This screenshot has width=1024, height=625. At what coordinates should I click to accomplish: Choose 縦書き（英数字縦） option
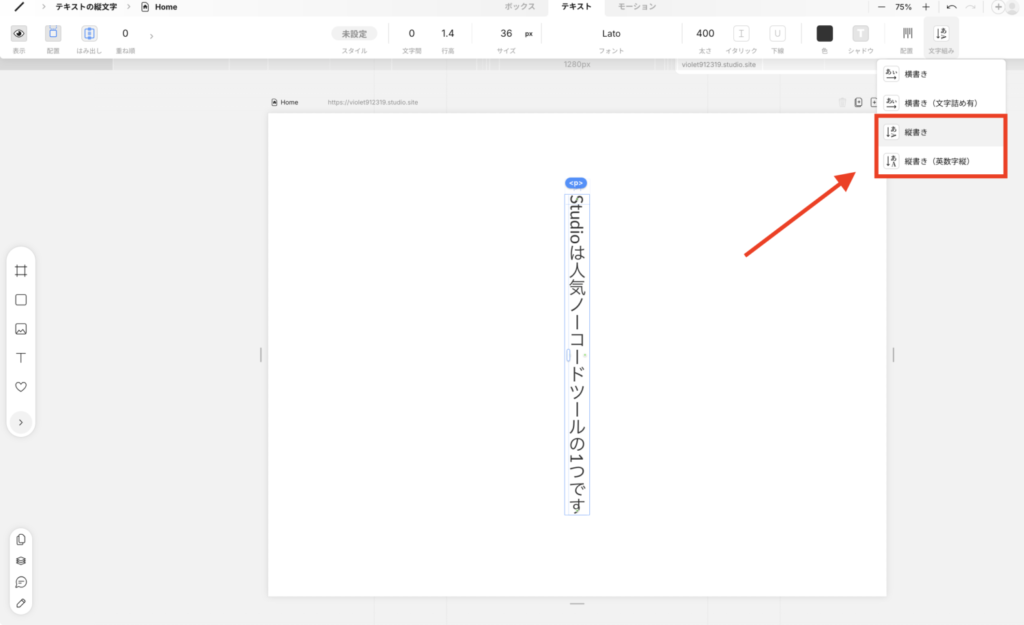pyautogui.click(x=940, y=161)
